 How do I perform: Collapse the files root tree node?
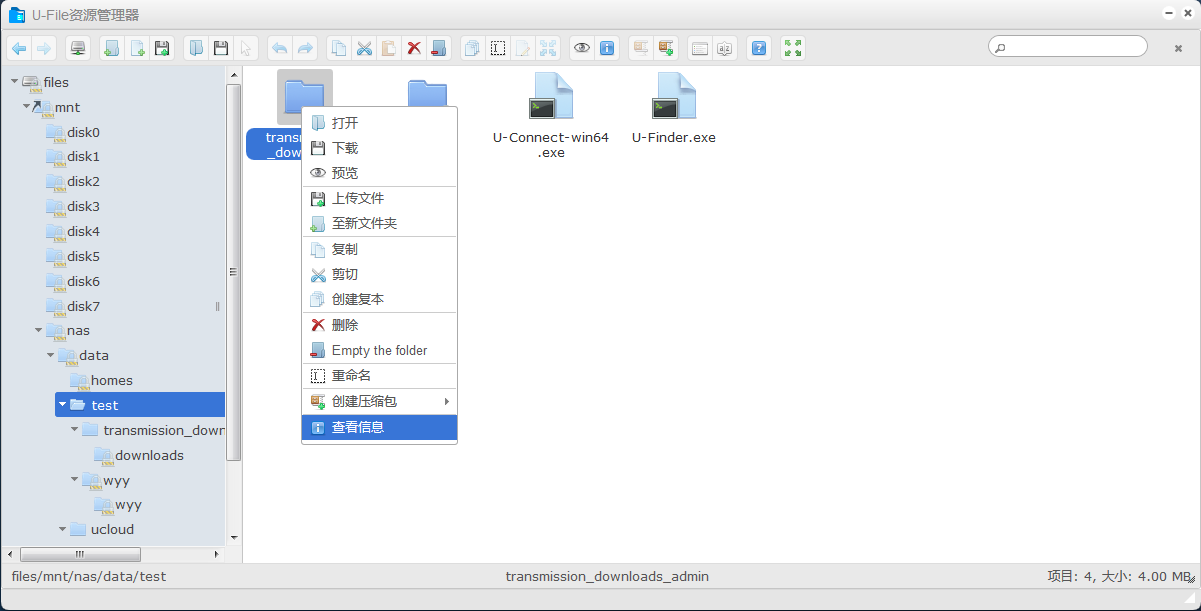tap(14, 82)
